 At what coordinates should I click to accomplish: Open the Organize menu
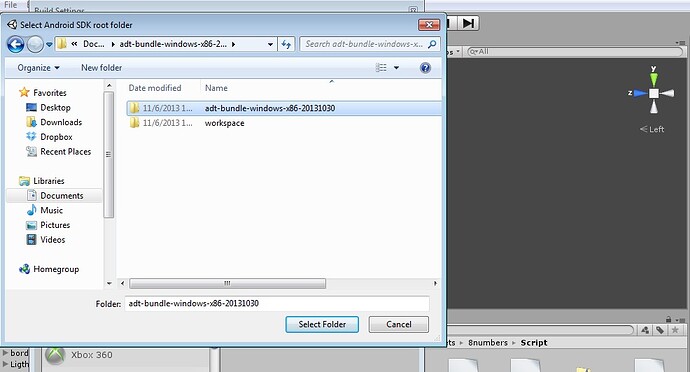pos(38,68)
